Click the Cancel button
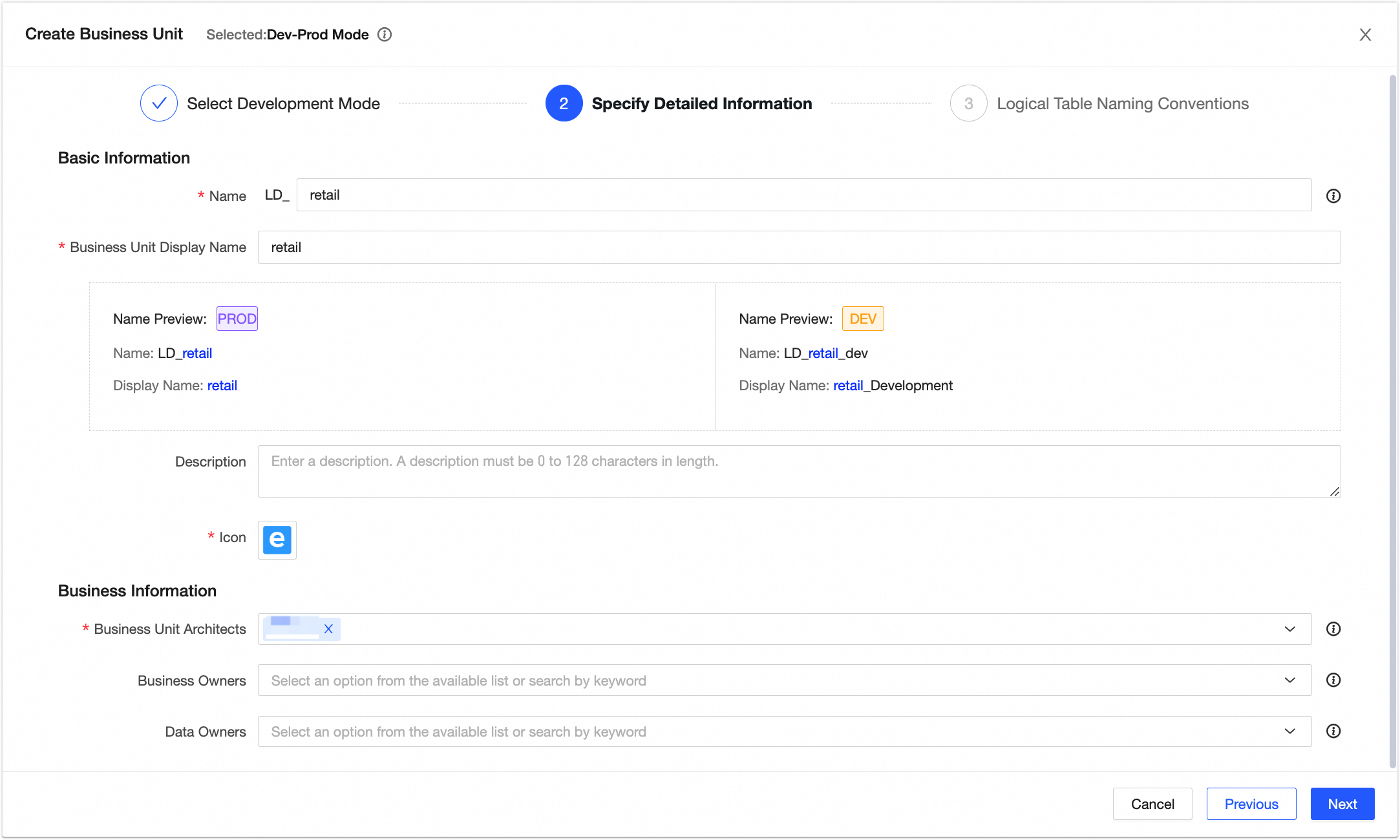Image resolution: width=1400 pixels, height=840 pixels. (1152, 804)
